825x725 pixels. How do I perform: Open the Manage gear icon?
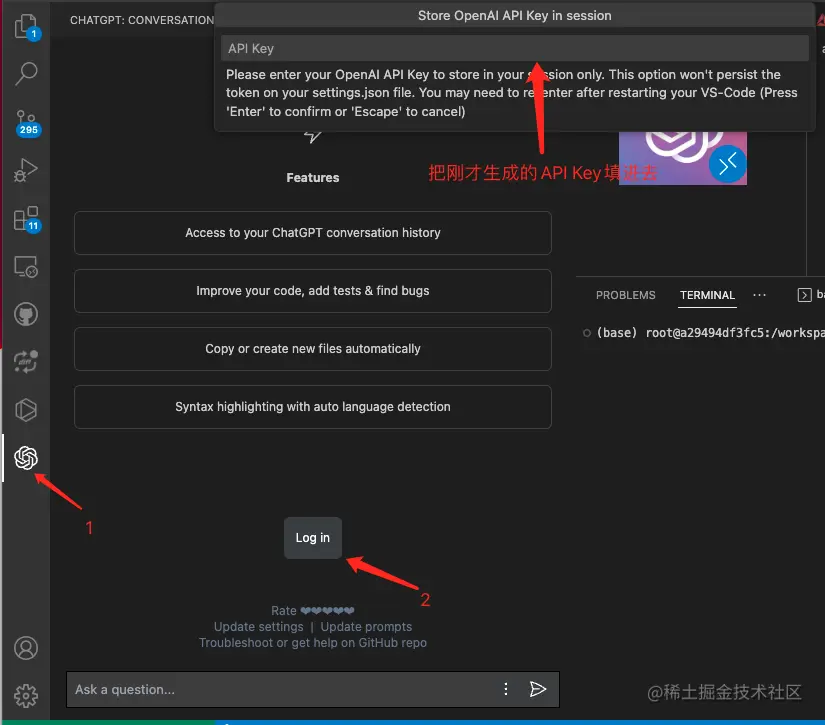click(26, 696)
